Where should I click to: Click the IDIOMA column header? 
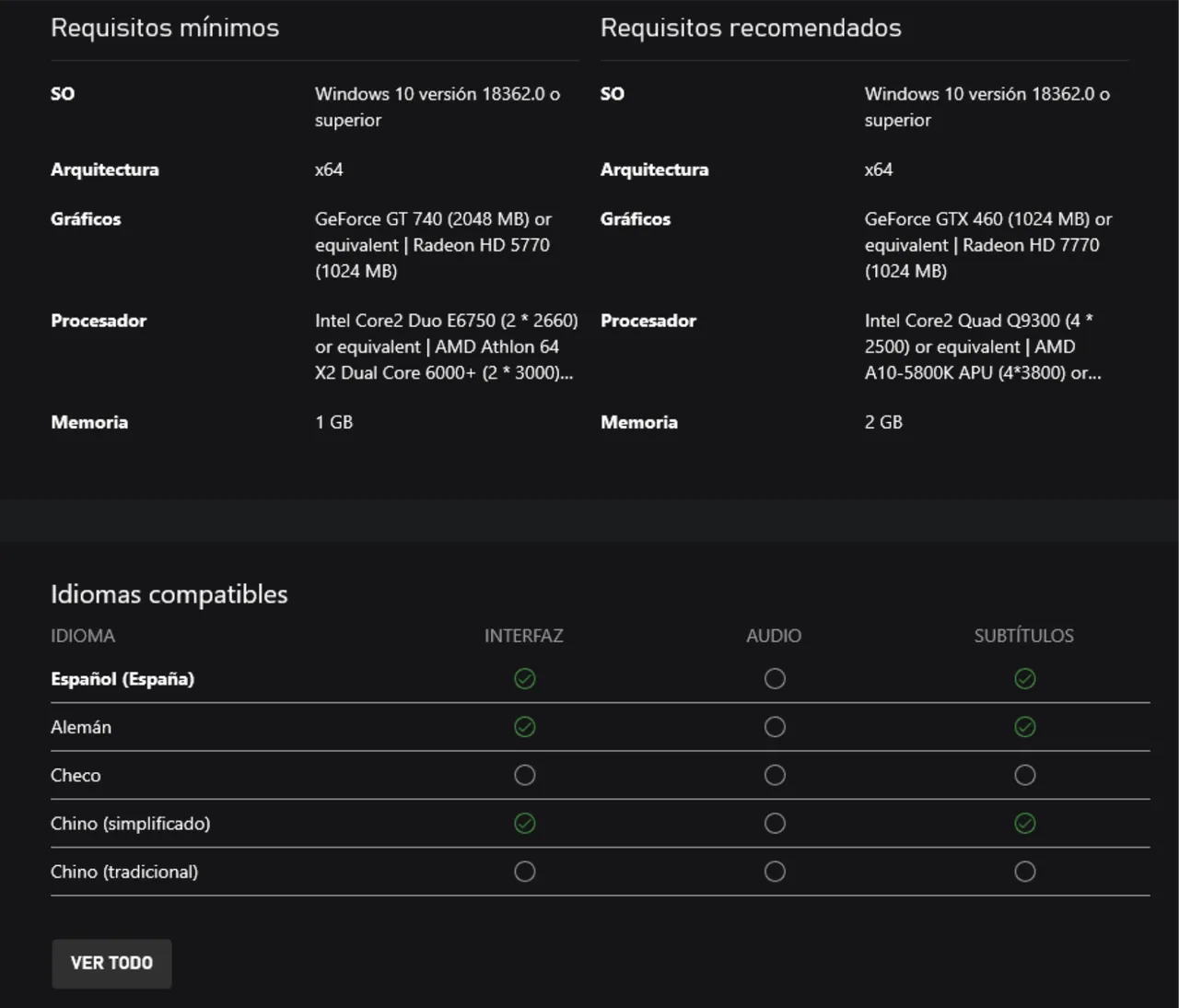pos(83,636)
